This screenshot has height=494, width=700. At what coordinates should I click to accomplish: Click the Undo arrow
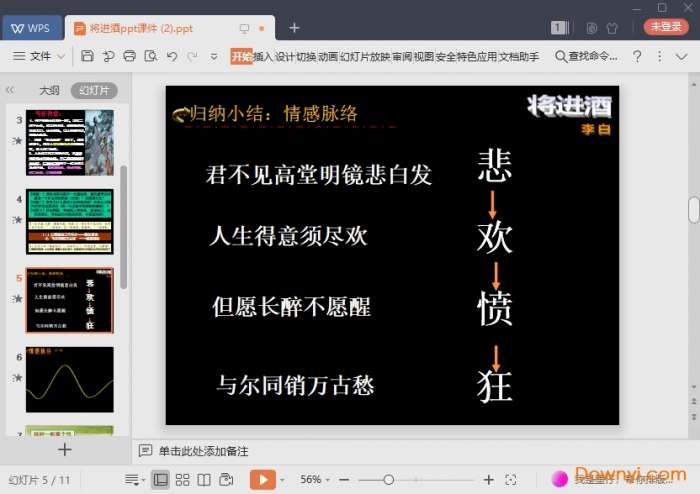172,56
